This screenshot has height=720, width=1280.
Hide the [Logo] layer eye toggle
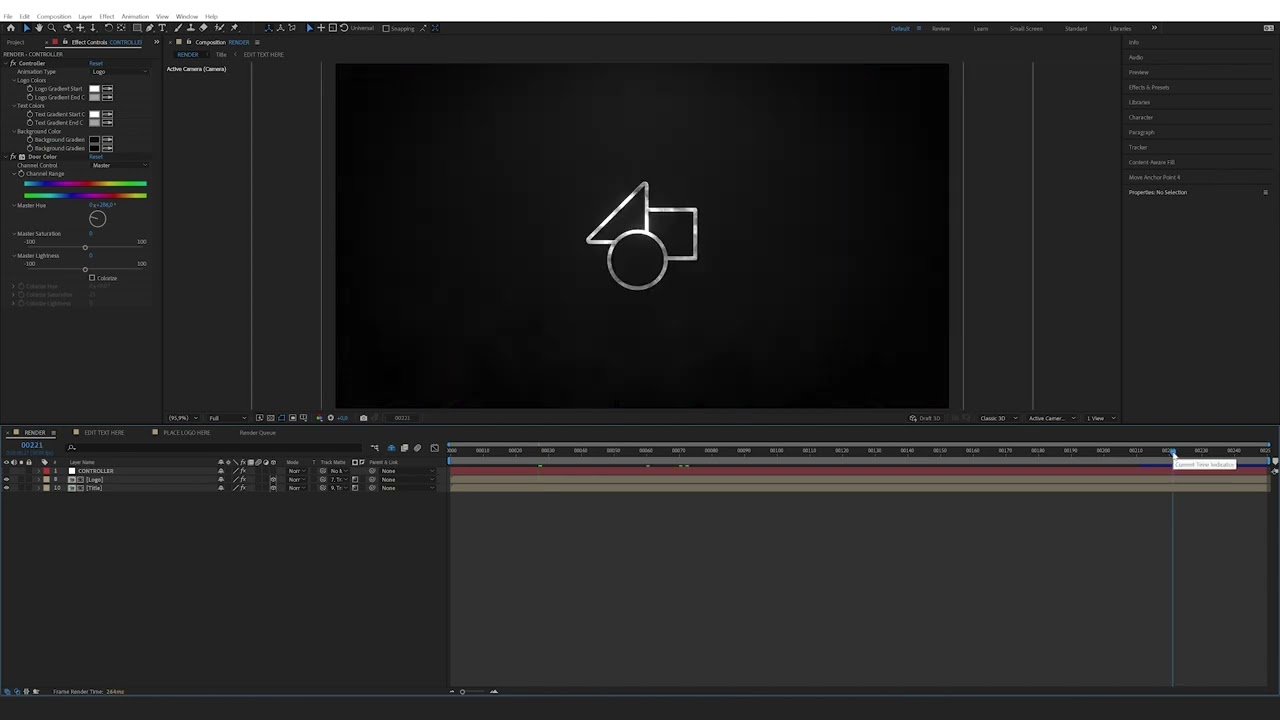pos(6,480)
